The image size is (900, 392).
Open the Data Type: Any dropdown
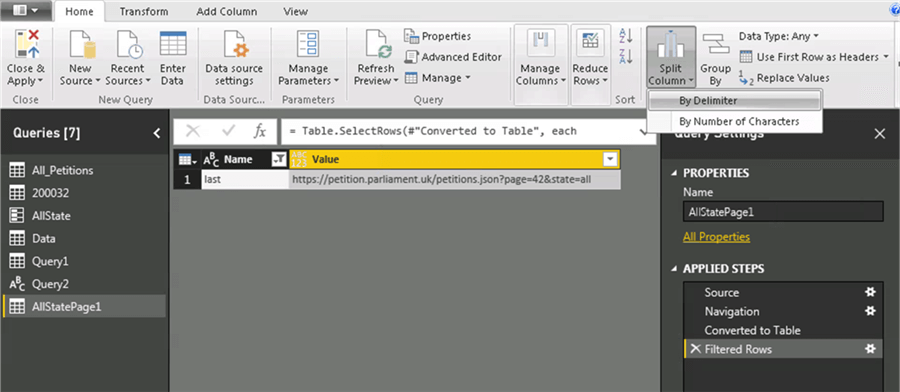point(778,36)
